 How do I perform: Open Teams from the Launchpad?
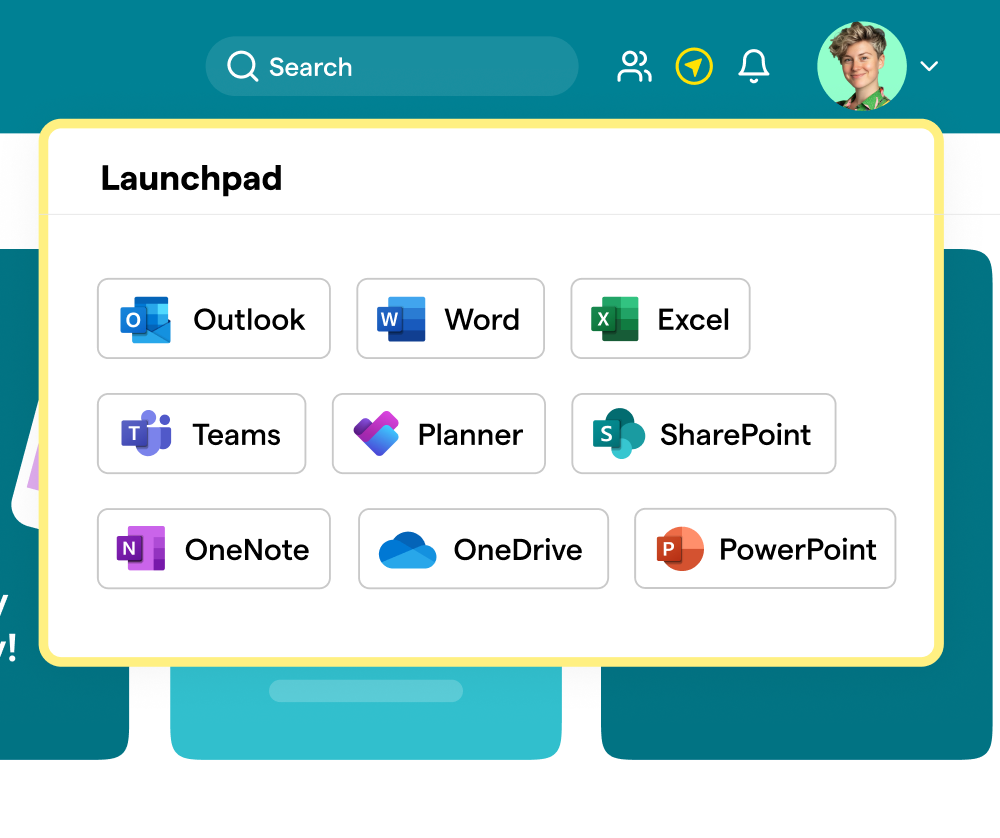pyautogui.click(x=202, y=434)
